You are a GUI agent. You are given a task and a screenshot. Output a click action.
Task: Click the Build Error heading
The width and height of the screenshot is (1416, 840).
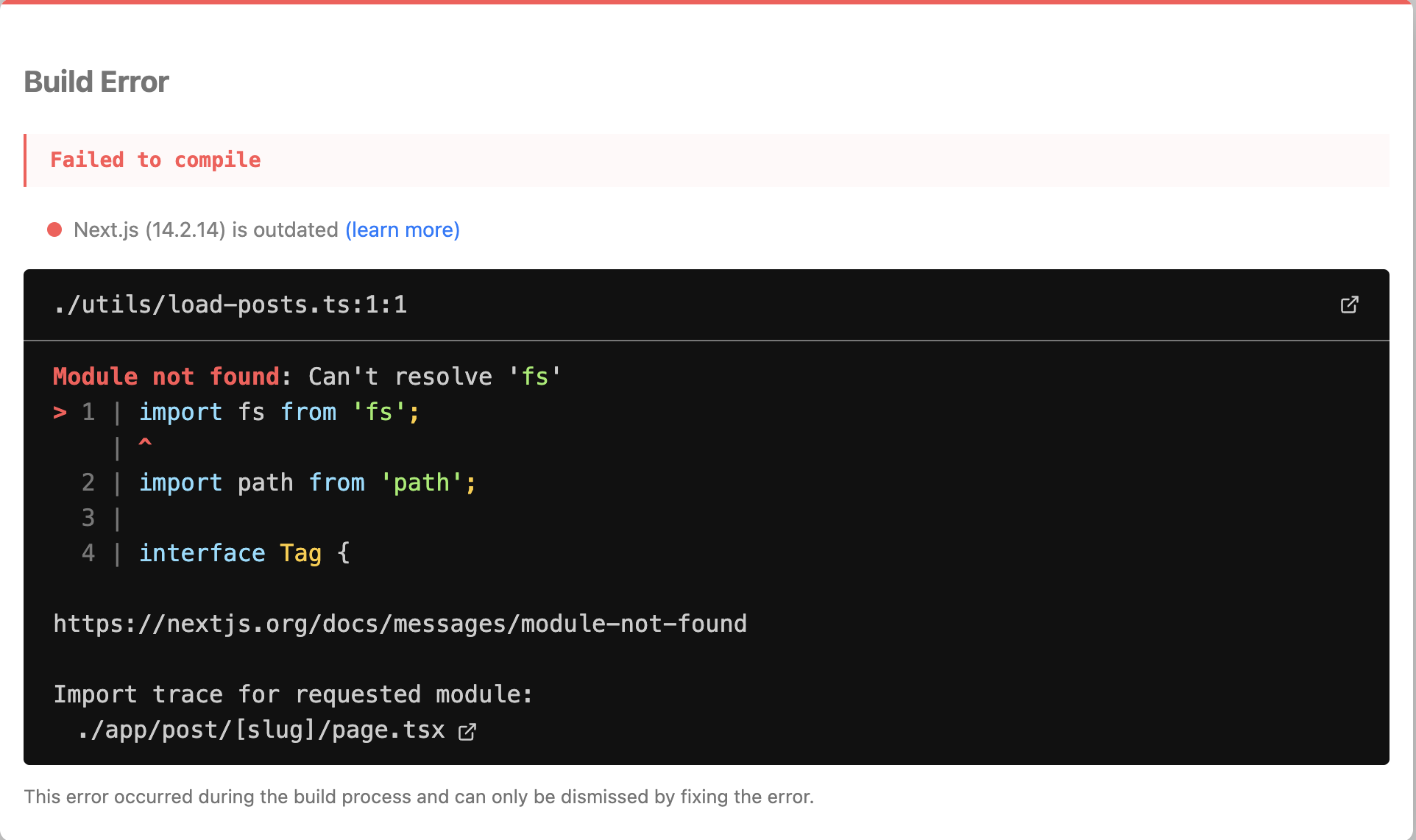(x=96, y=82)
